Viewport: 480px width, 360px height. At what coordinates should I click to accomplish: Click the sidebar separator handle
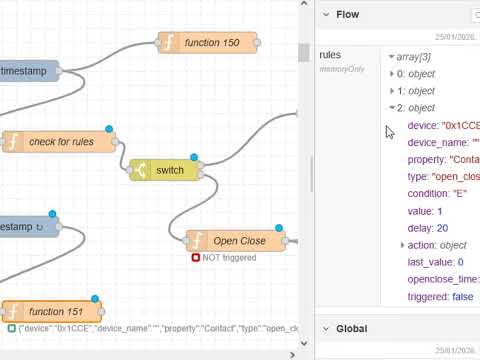pos(312,174)
